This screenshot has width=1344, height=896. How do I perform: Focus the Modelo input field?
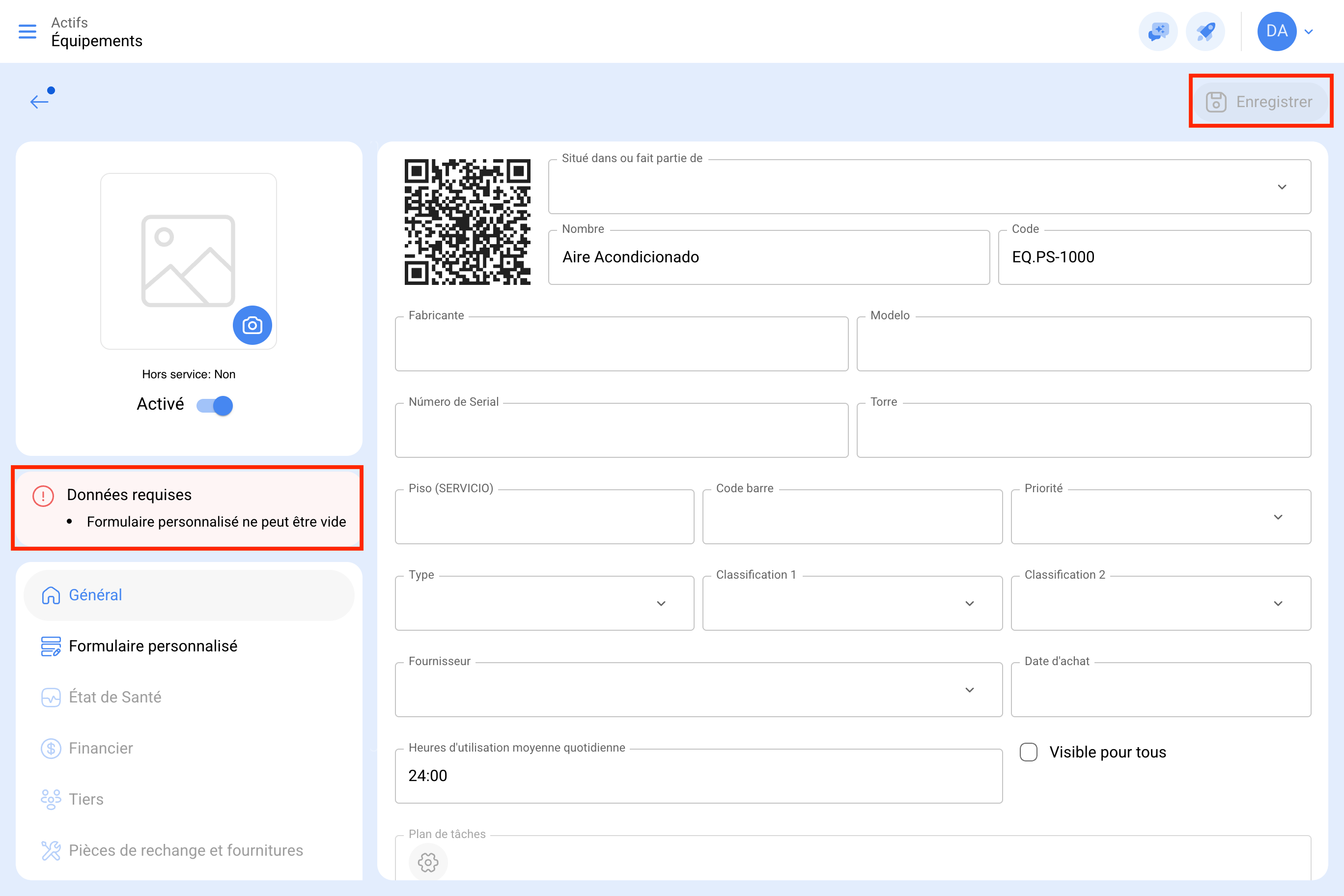[1084, 344]
